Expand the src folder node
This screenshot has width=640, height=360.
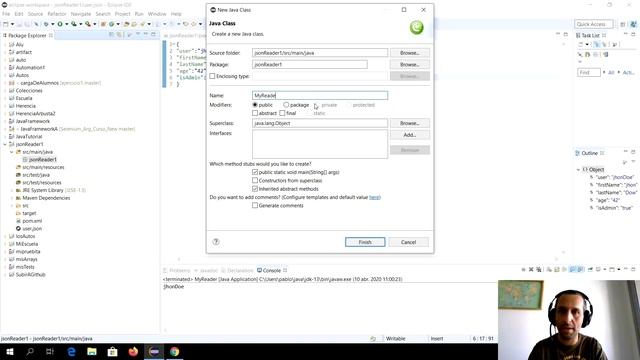pyautogui.click(x=12, y=206)
